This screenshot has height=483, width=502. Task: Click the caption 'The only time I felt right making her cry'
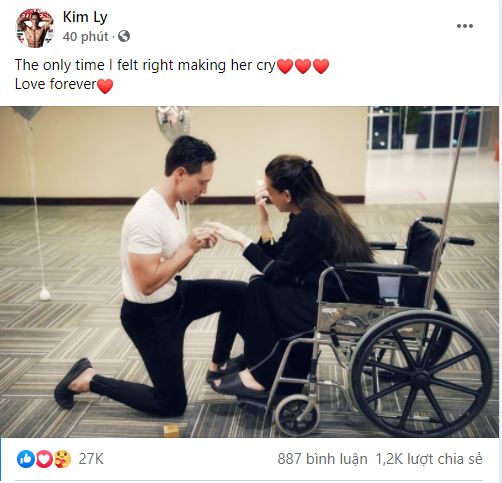click(x=145, y=65)
